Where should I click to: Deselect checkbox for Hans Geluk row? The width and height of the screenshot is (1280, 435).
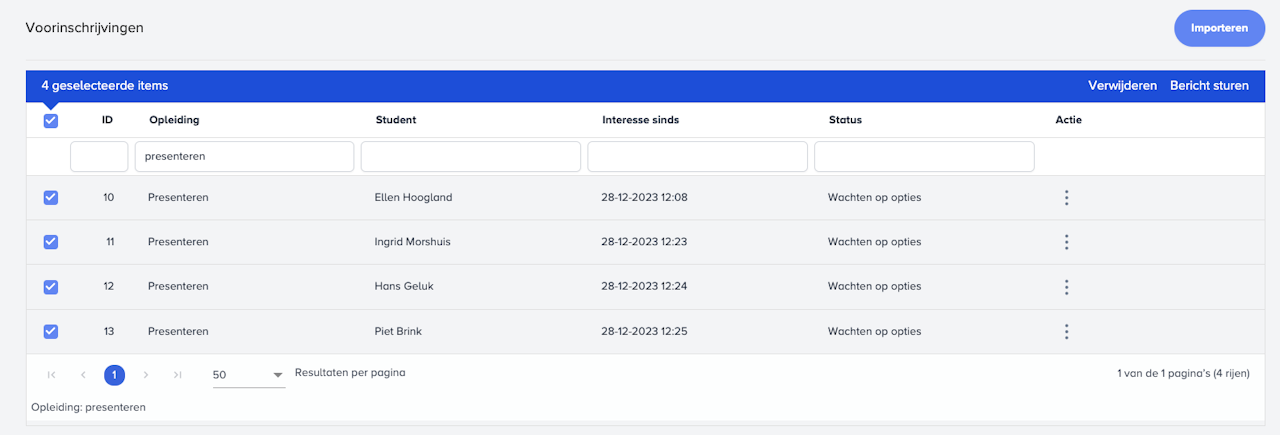click(x=51, y=287)
